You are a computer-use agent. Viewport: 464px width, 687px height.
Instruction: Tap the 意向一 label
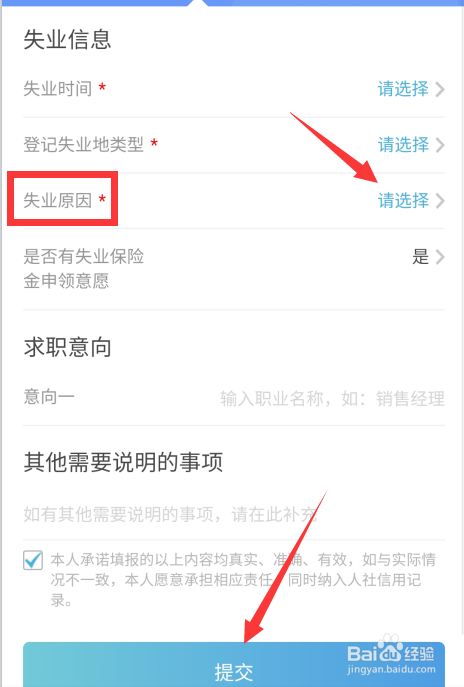(49, 397)
